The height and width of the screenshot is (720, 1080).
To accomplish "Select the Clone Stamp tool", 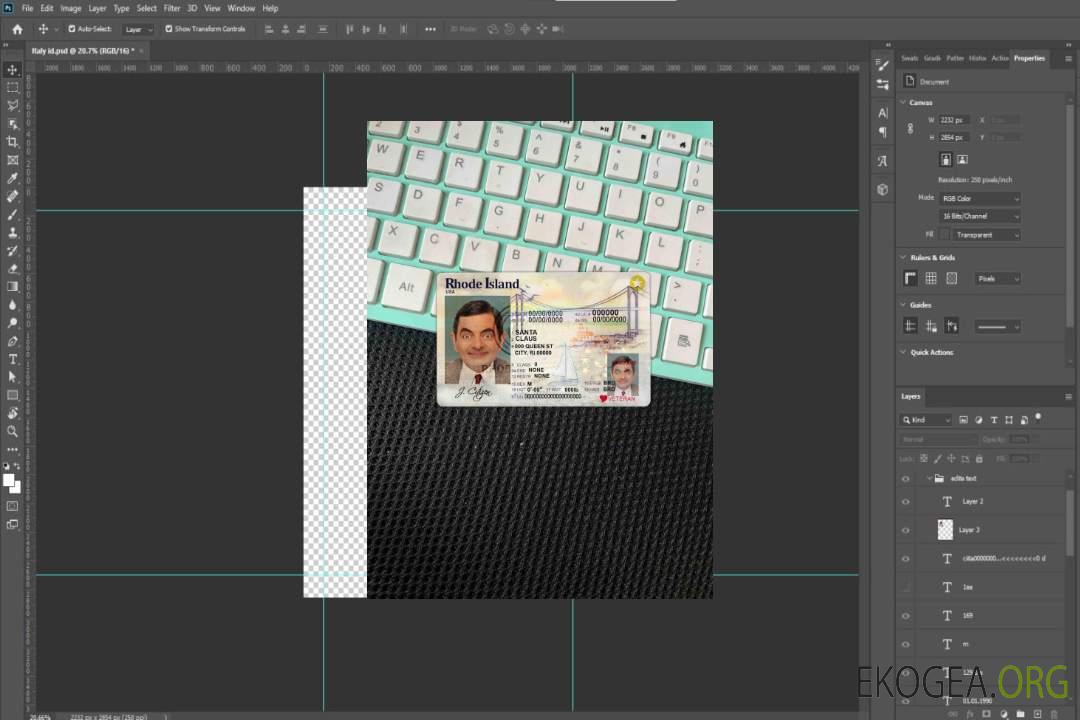I will tap(12, 233).
